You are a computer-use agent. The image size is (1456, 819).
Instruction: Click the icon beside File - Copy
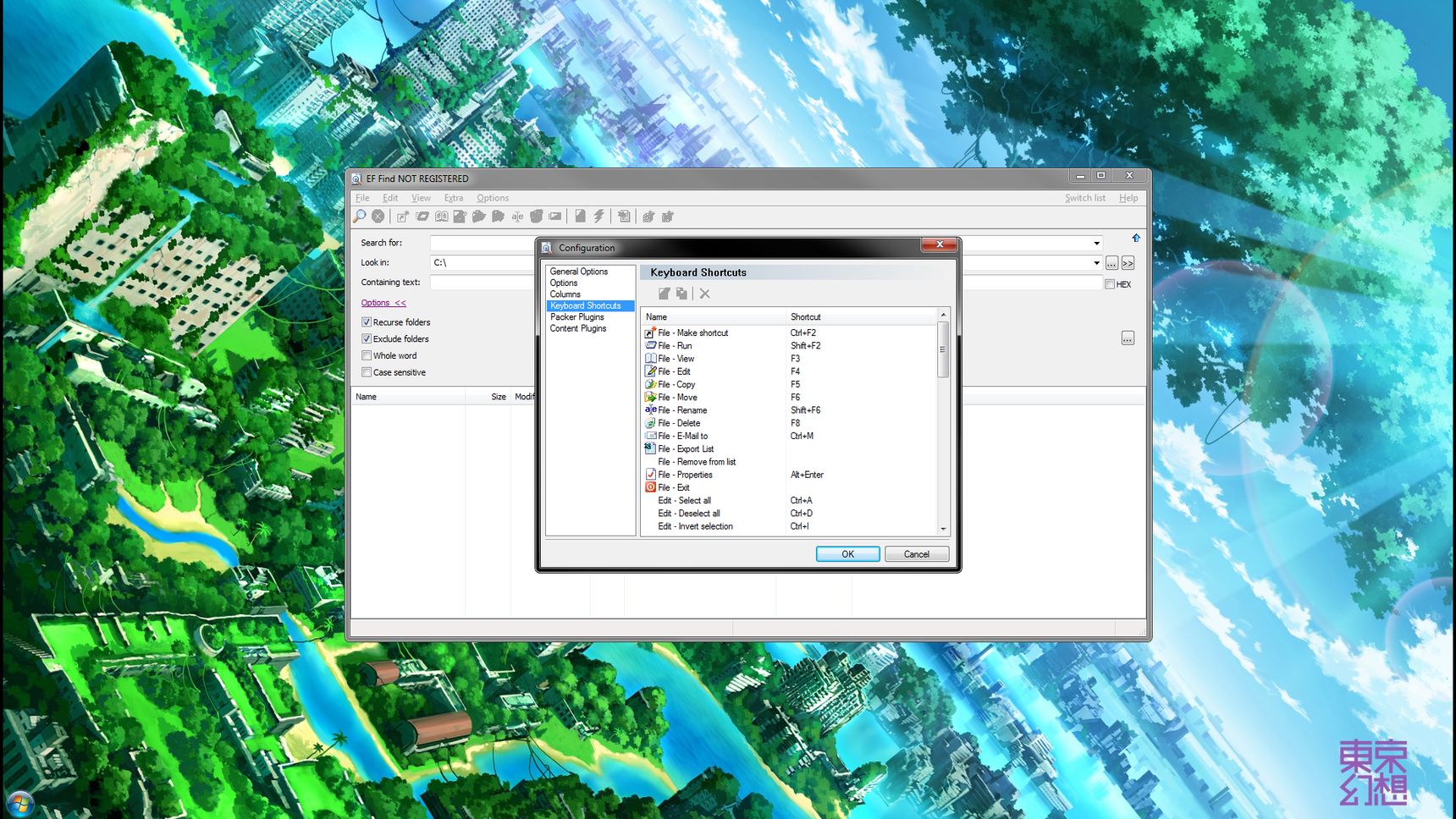650,384
